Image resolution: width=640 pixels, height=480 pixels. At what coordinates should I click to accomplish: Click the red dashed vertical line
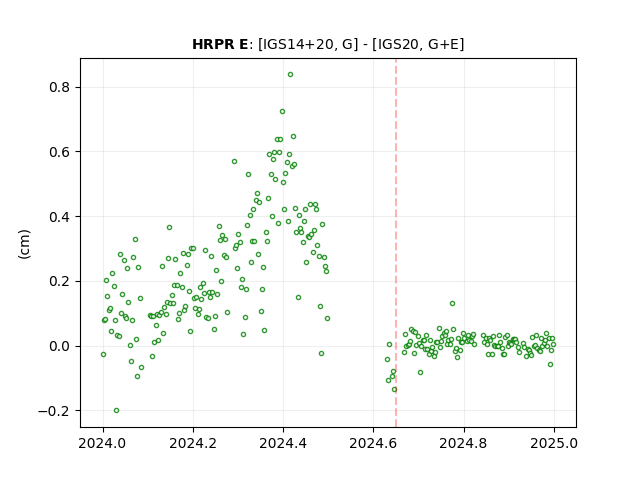coord(396,243)
